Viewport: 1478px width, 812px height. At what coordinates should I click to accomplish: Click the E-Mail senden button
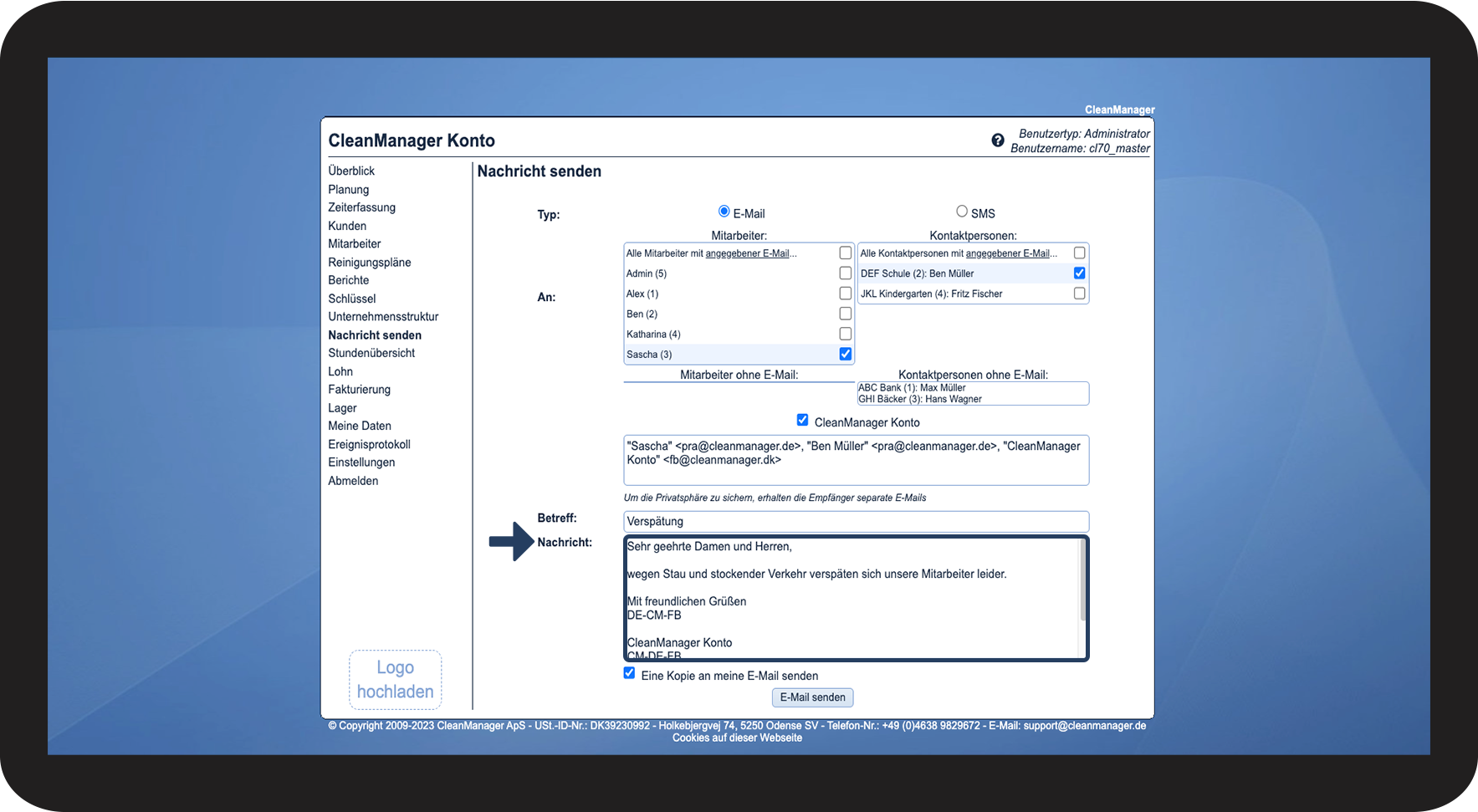(812, 697)
